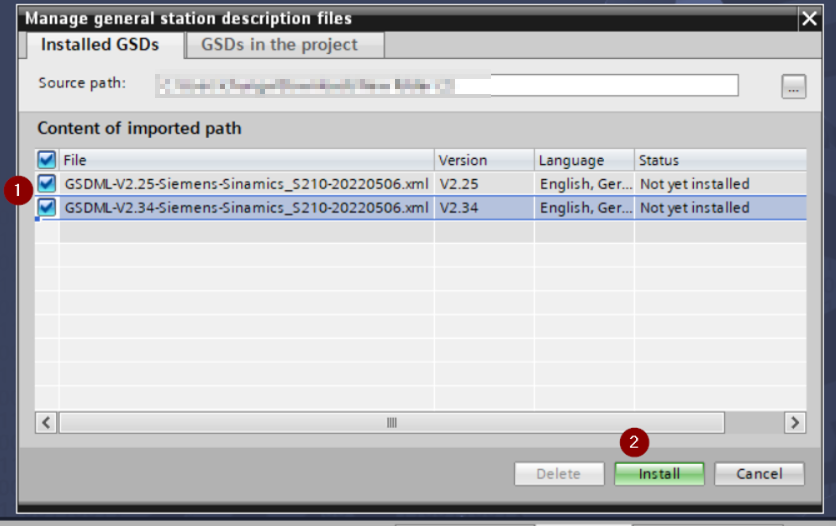Image resolution: width=836 pixels, height=526 pixels.
Task: Select GSDML-V2.34-Siemens-Sinamics_S210-20220506.xml file name
Action: point(246,207)
